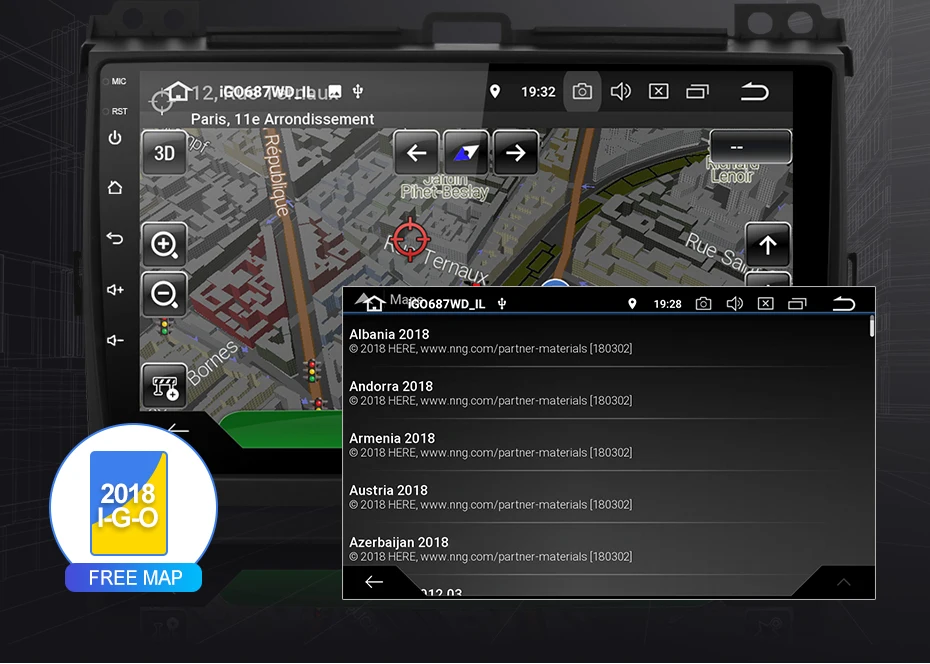Image resolution: width=930 pixels, height=664 pixels.
Task: Tap the back arrow on the side panel
Action: tap(115, 238)
